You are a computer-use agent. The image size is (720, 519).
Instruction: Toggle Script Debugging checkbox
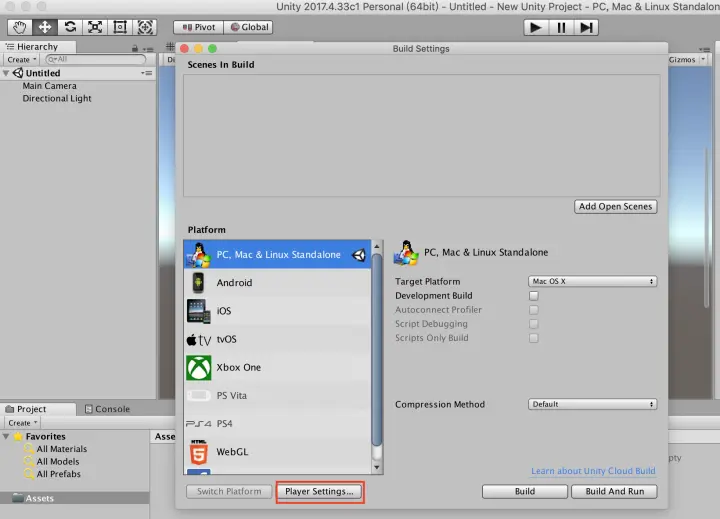click(534, 324)
